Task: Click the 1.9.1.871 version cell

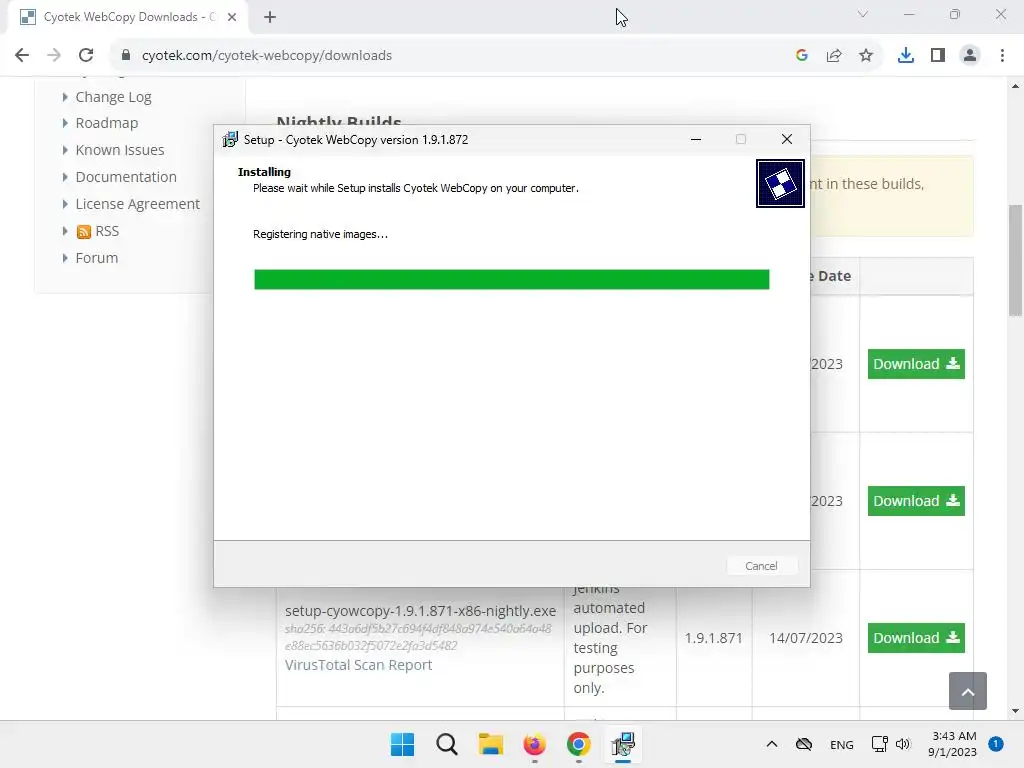Action: [x=713, y=638]
